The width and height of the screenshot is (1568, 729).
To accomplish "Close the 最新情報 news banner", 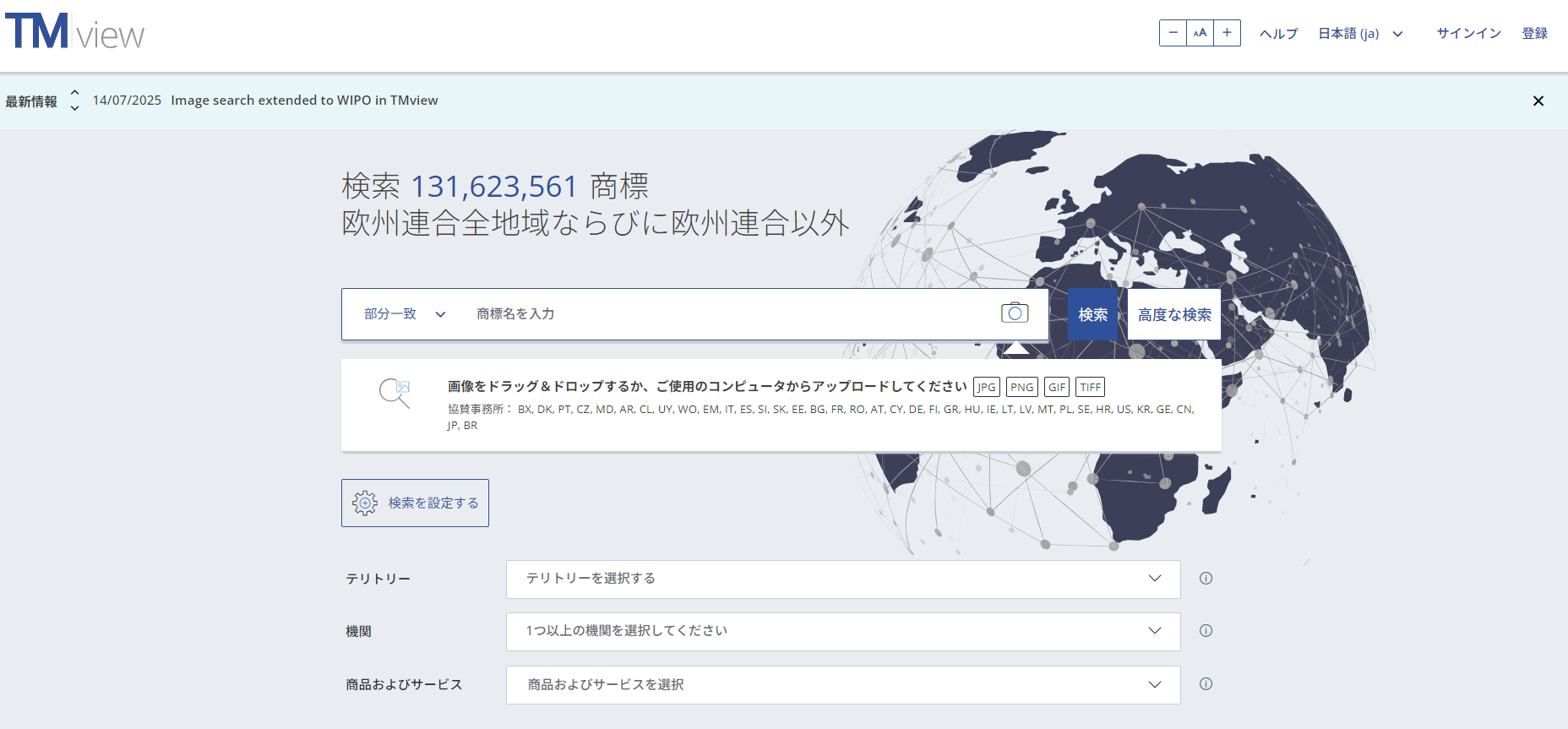I will [1538, 101].
